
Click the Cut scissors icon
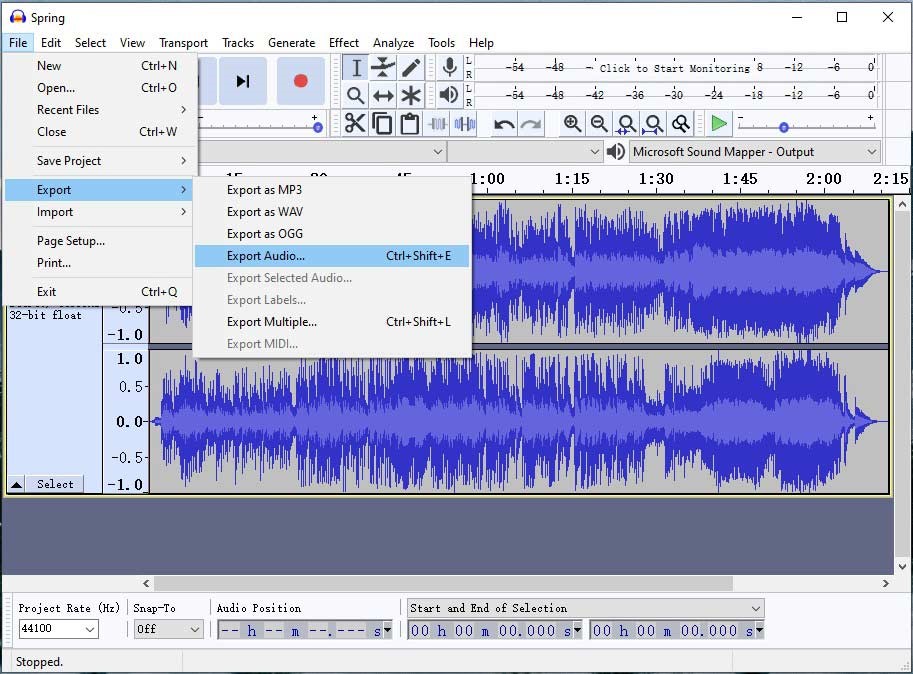(355, 123)
